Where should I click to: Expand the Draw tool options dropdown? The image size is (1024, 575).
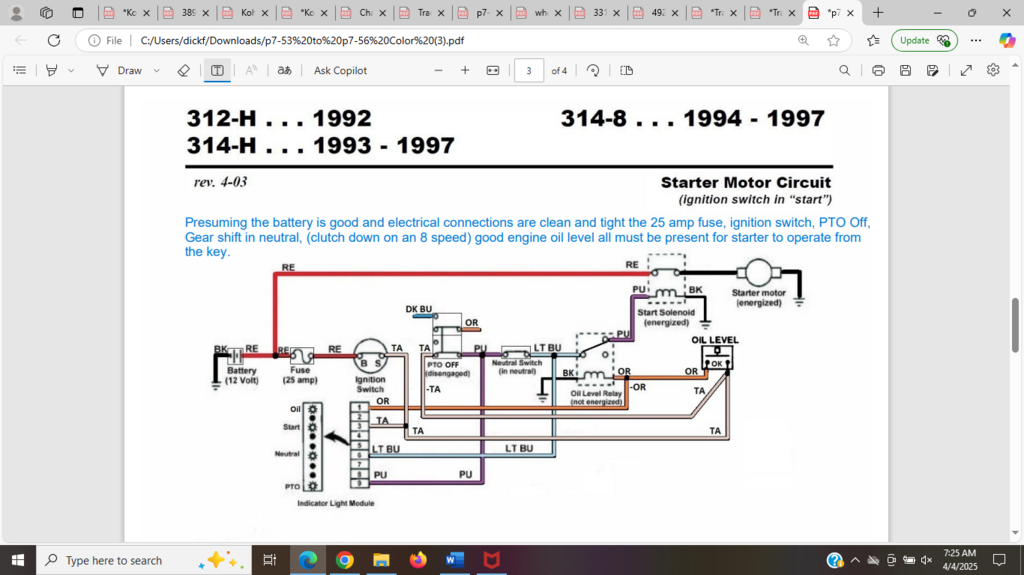(x=157, y=71)
